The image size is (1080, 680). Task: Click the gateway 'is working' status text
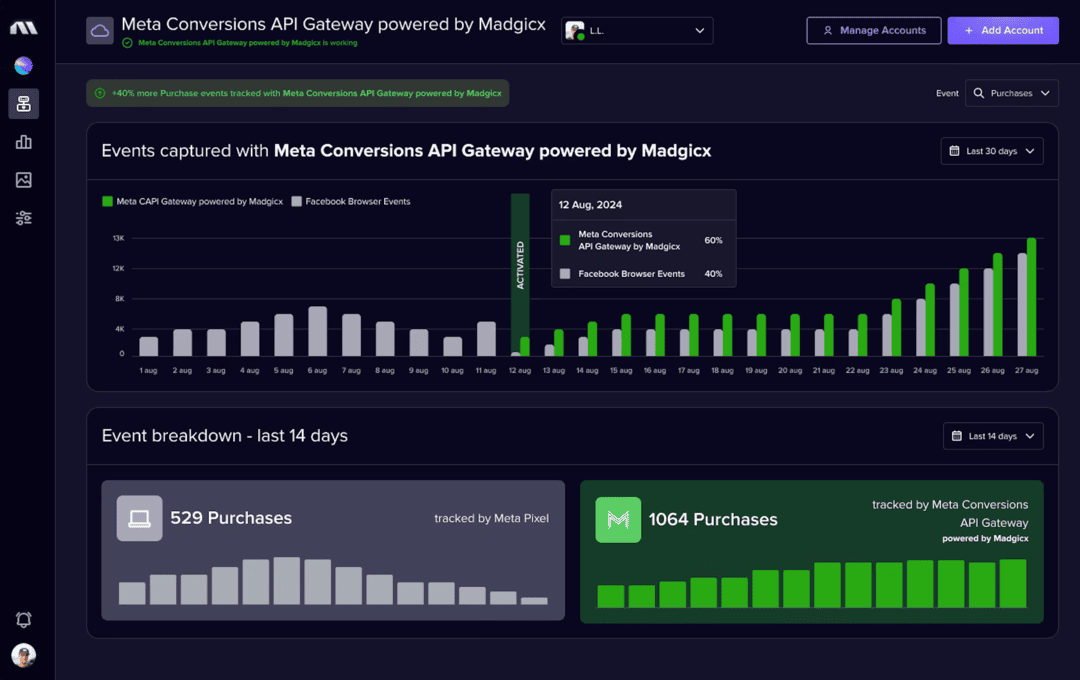[248, 43]
